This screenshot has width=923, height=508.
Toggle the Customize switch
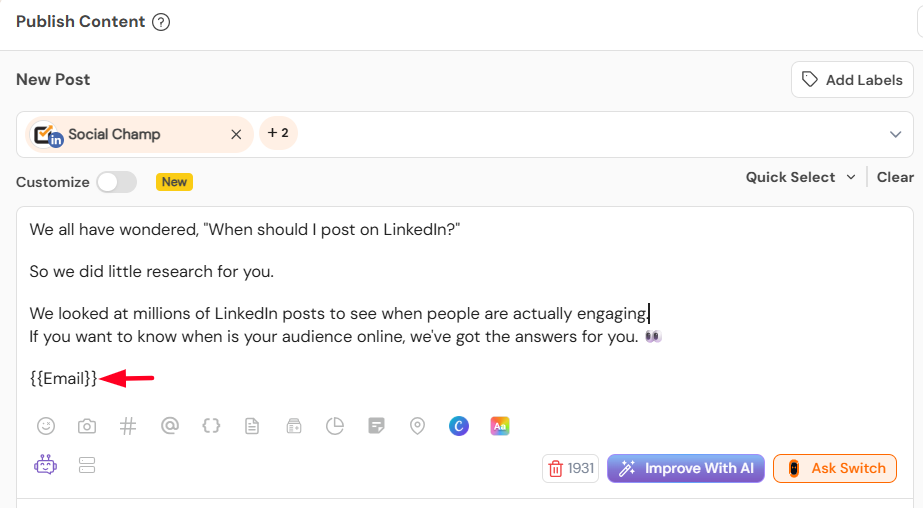(117, 182)
